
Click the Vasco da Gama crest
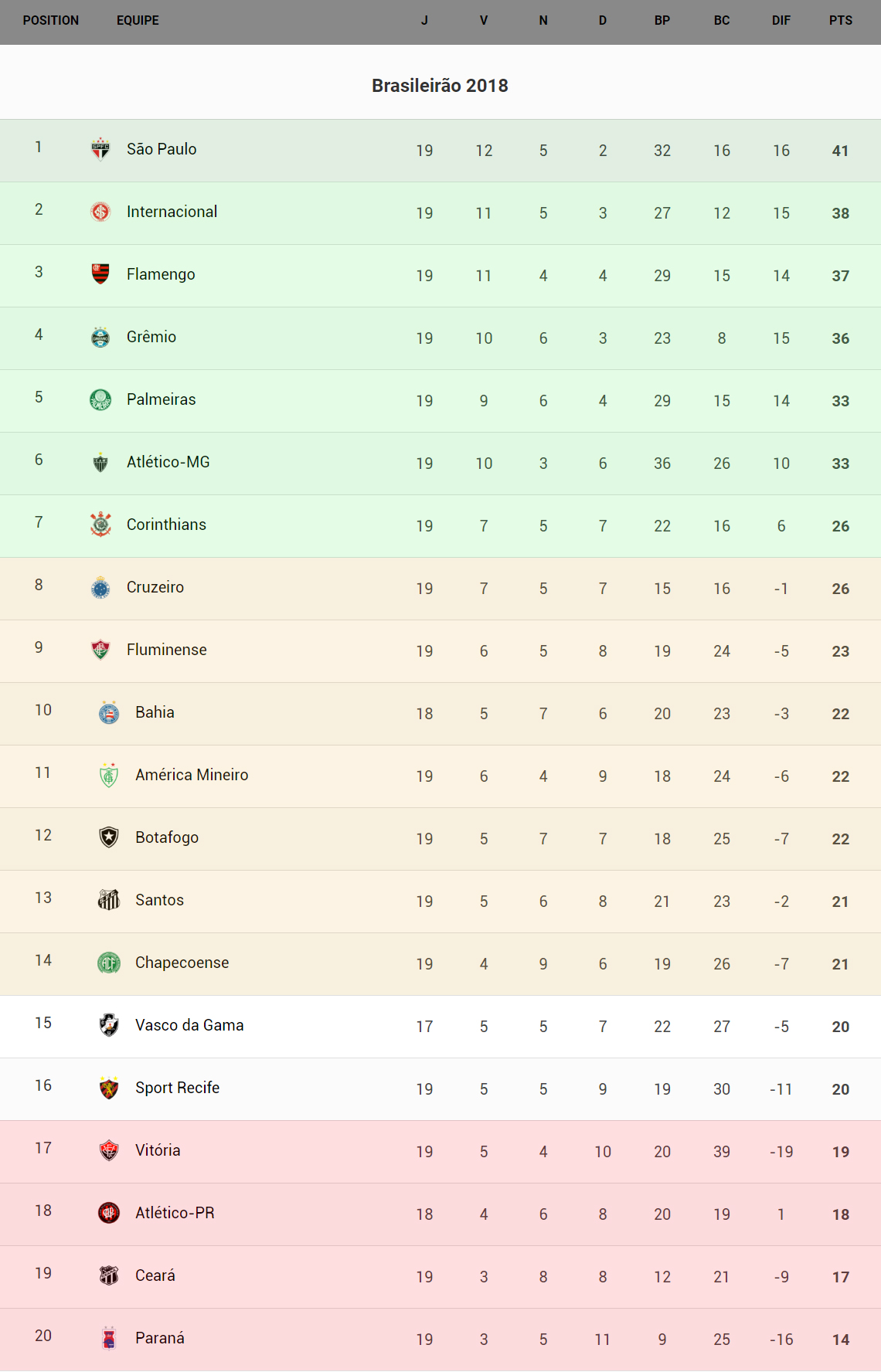tap(109, 1025)
